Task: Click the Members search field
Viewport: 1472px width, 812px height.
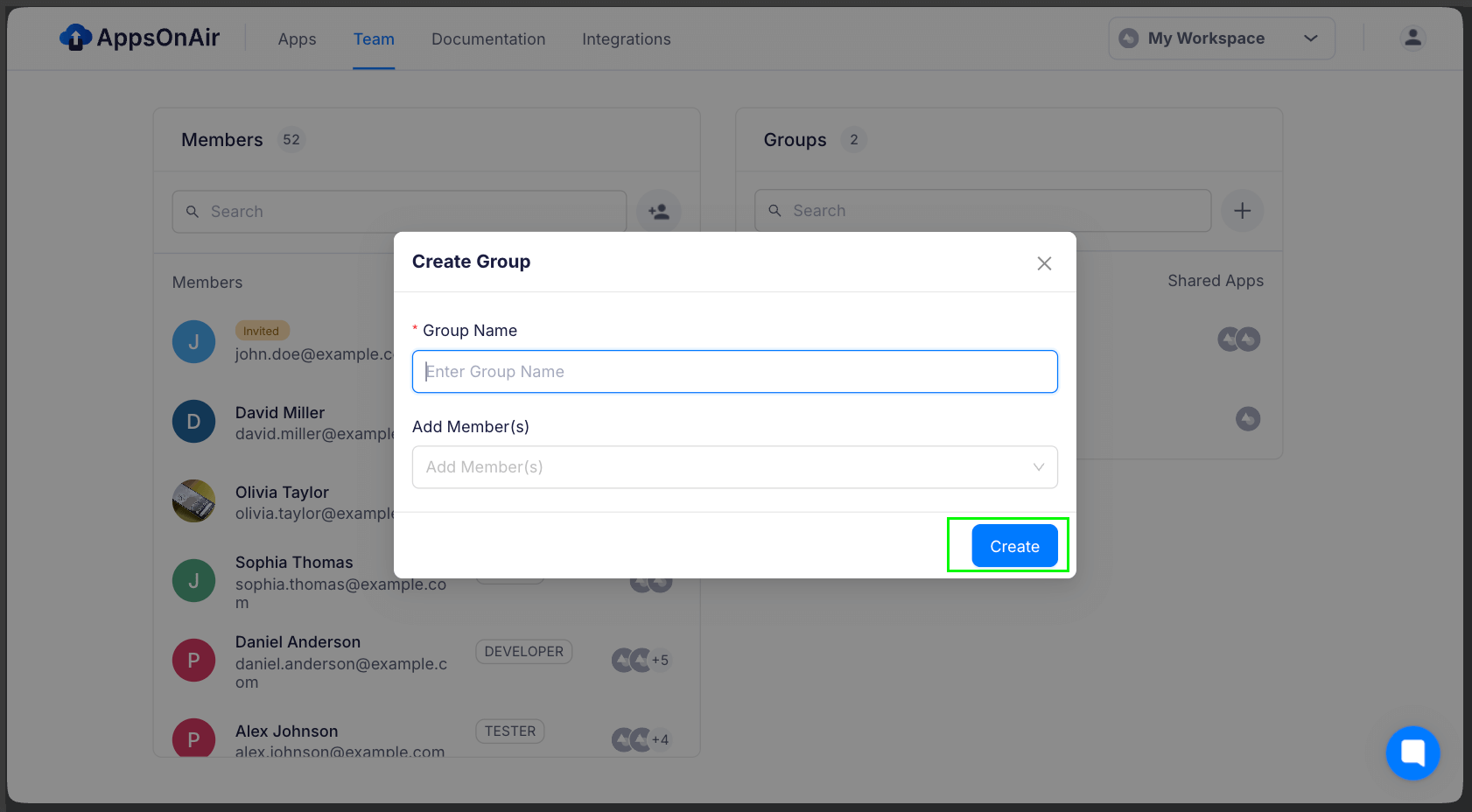Action: (399, 212)
